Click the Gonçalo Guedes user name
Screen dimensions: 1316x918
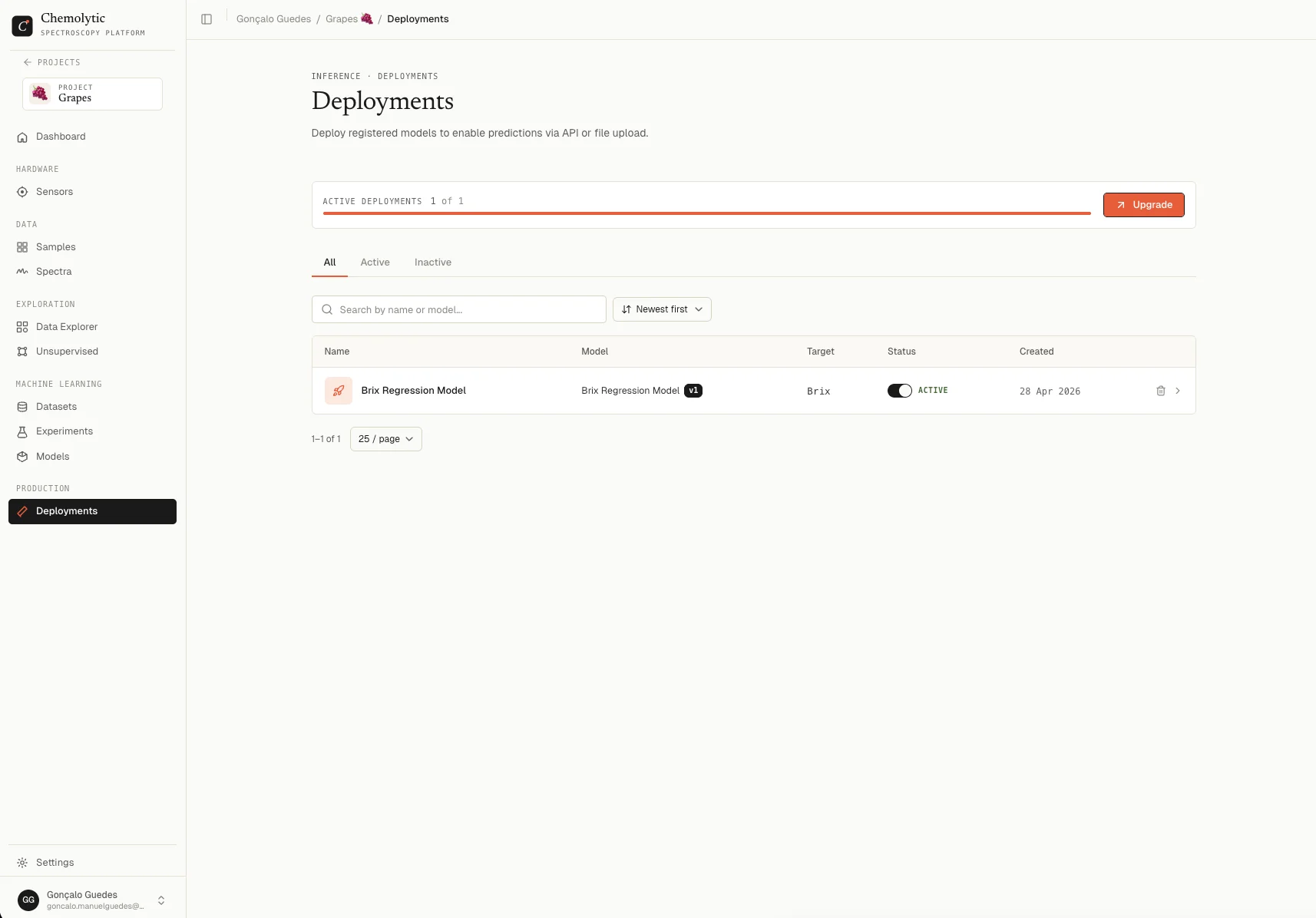tap(82, 895)
